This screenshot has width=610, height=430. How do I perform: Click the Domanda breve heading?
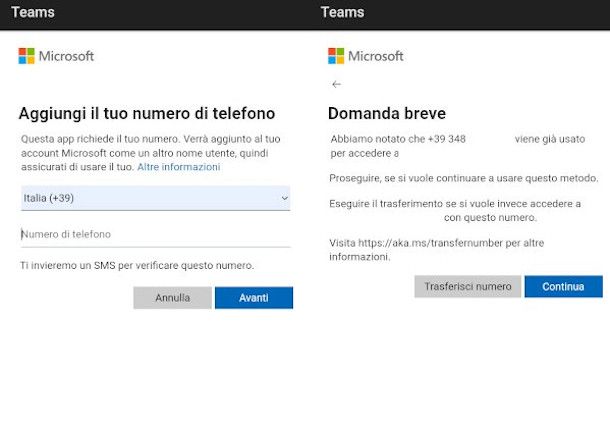pyautogui.click(x=387, y=114)
